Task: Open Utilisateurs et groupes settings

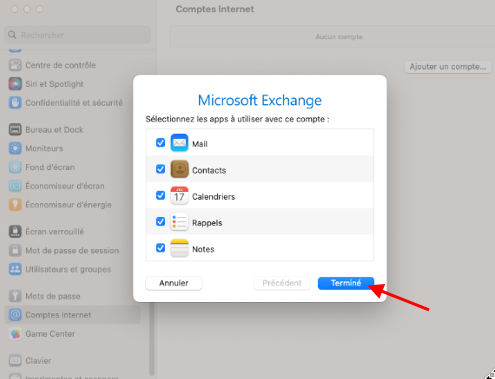Action: click(x=72, y=269)
